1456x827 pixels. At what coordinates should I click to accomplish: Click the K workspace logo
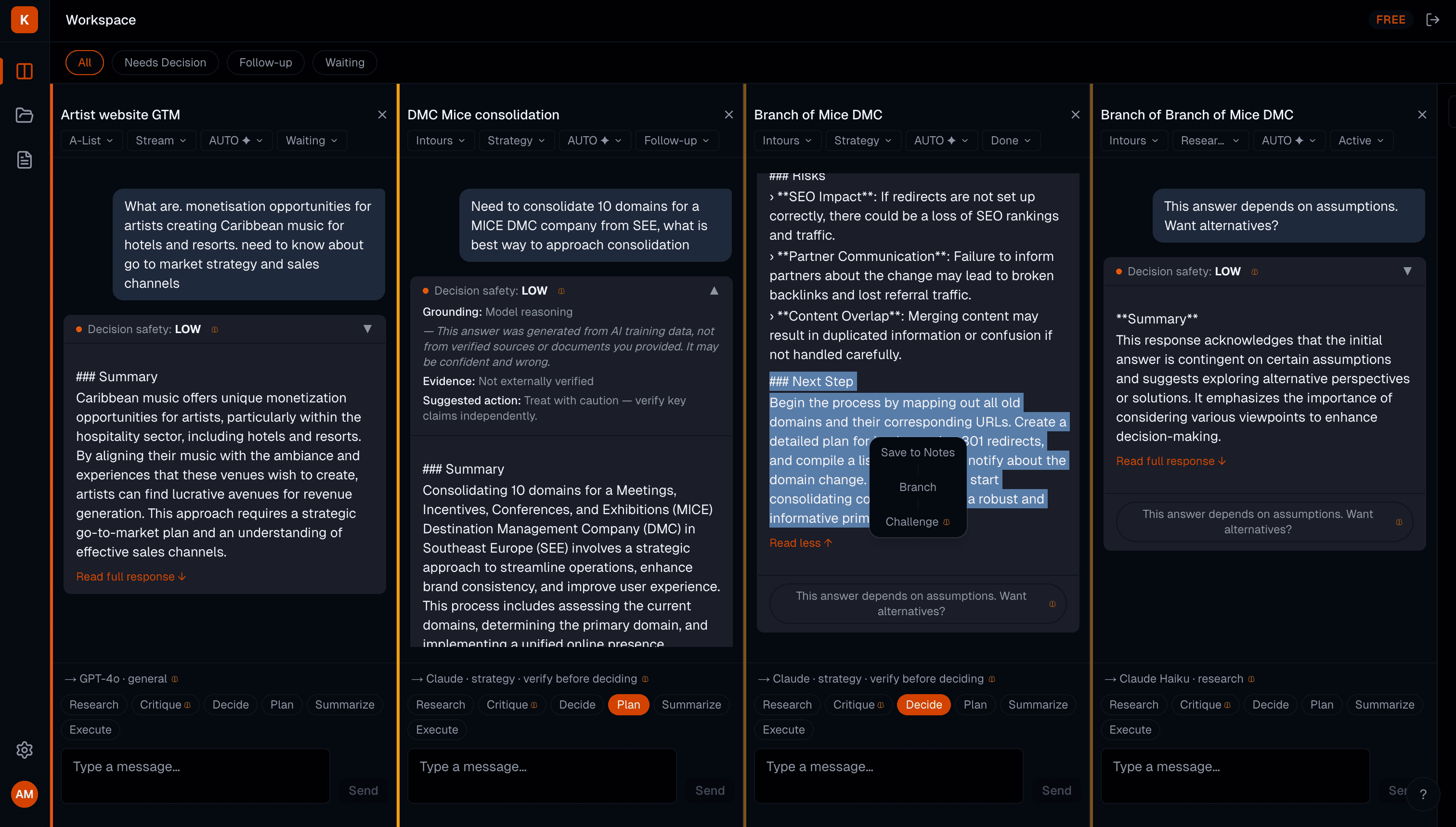[24, 19]
